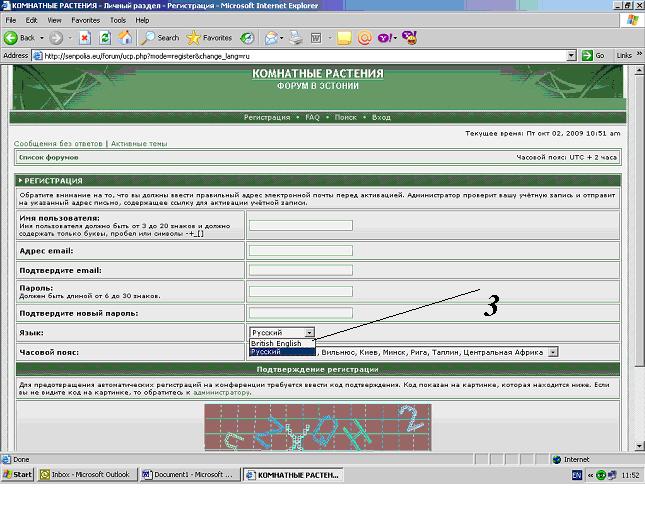Click the Список форумов link
645x513 pixels.
(x=48, y=157)
